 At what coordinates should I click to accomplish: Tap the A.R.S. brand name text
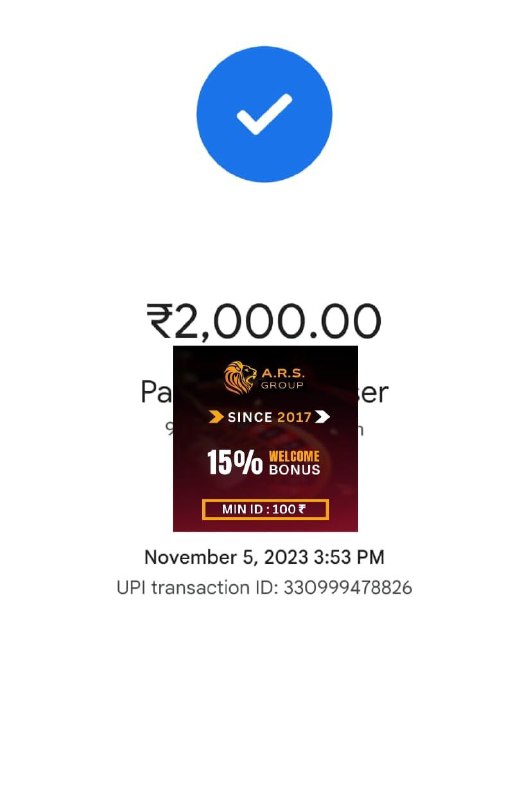(x=283, y=373)
